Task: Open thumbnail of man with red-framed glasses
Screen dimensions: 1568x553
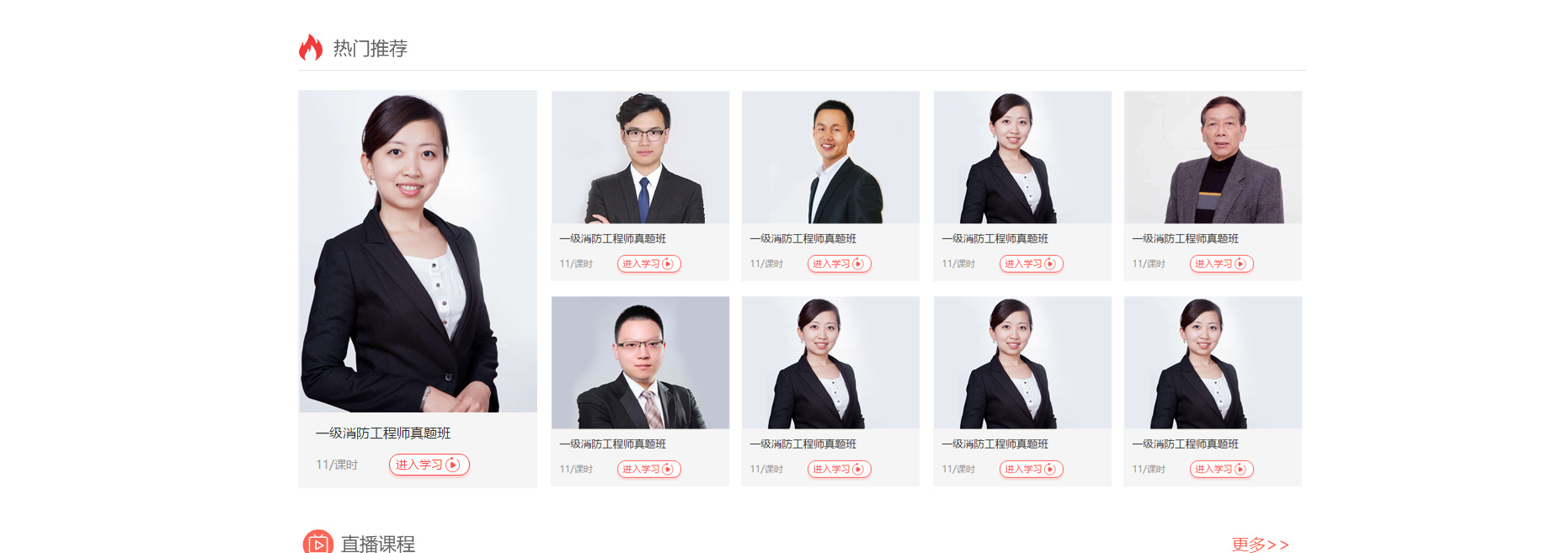Action: click(x=640, y=362)
